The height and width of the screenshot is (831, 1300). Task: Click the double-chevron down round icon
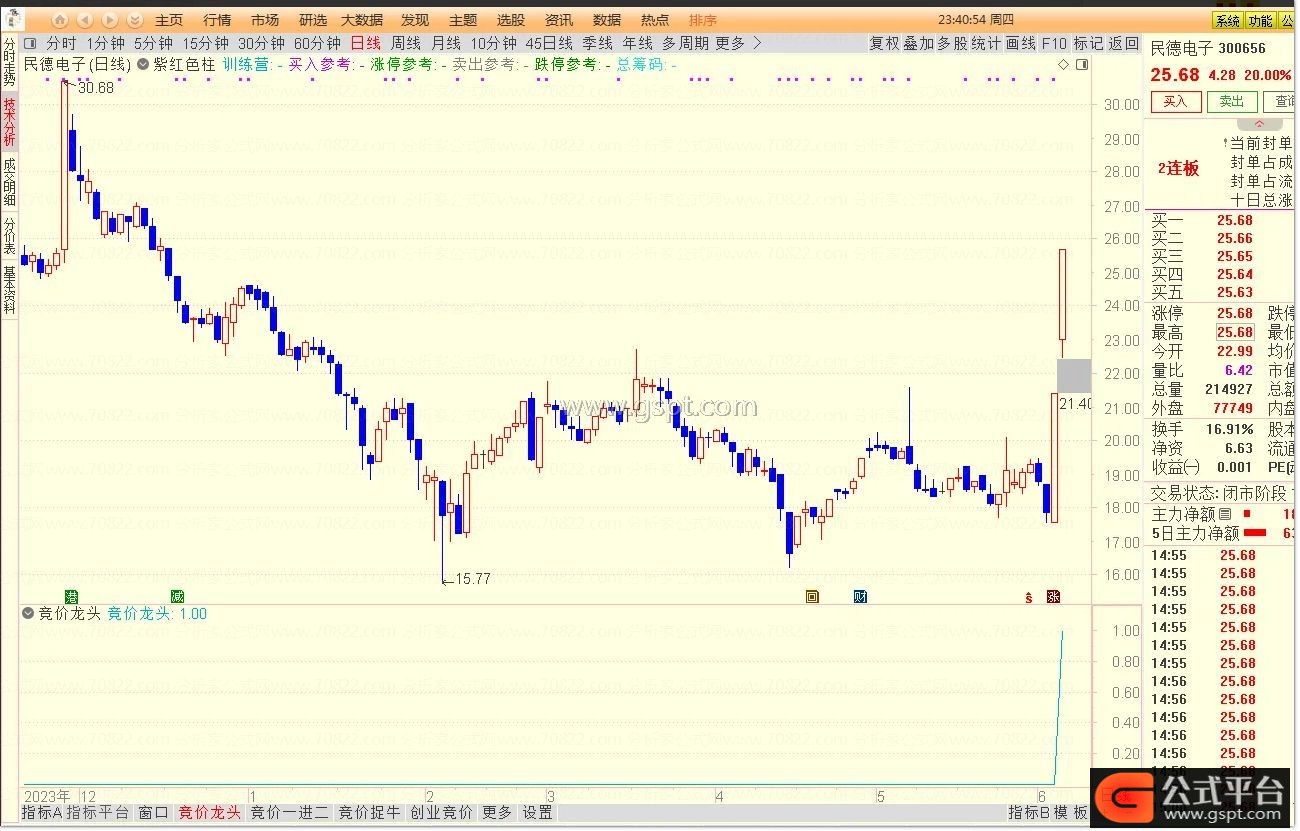tap(135, 20)
